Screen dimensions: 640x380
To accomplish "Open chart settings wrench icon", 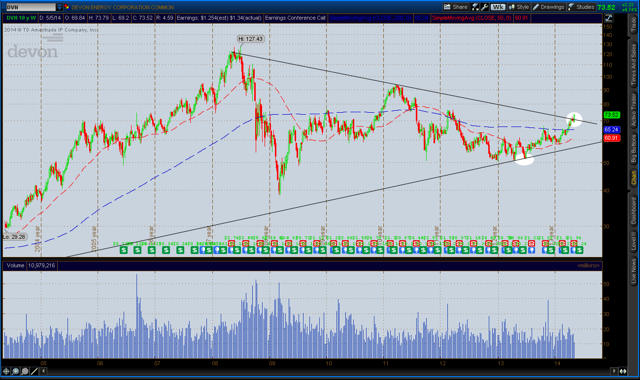I will [484, 7].
